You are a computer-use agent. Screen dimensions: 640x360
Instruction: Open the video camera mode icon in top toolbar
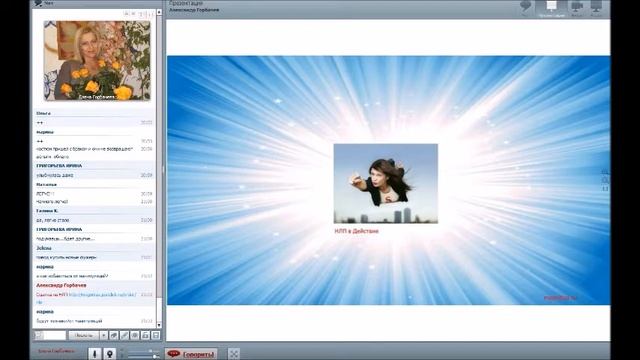pos(577,7)
